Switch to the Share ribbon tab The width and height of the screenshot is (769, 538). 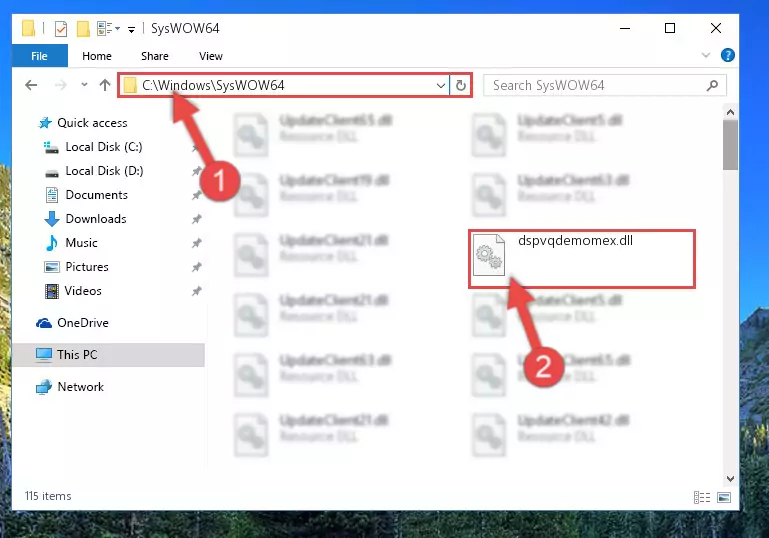point(155,56)
